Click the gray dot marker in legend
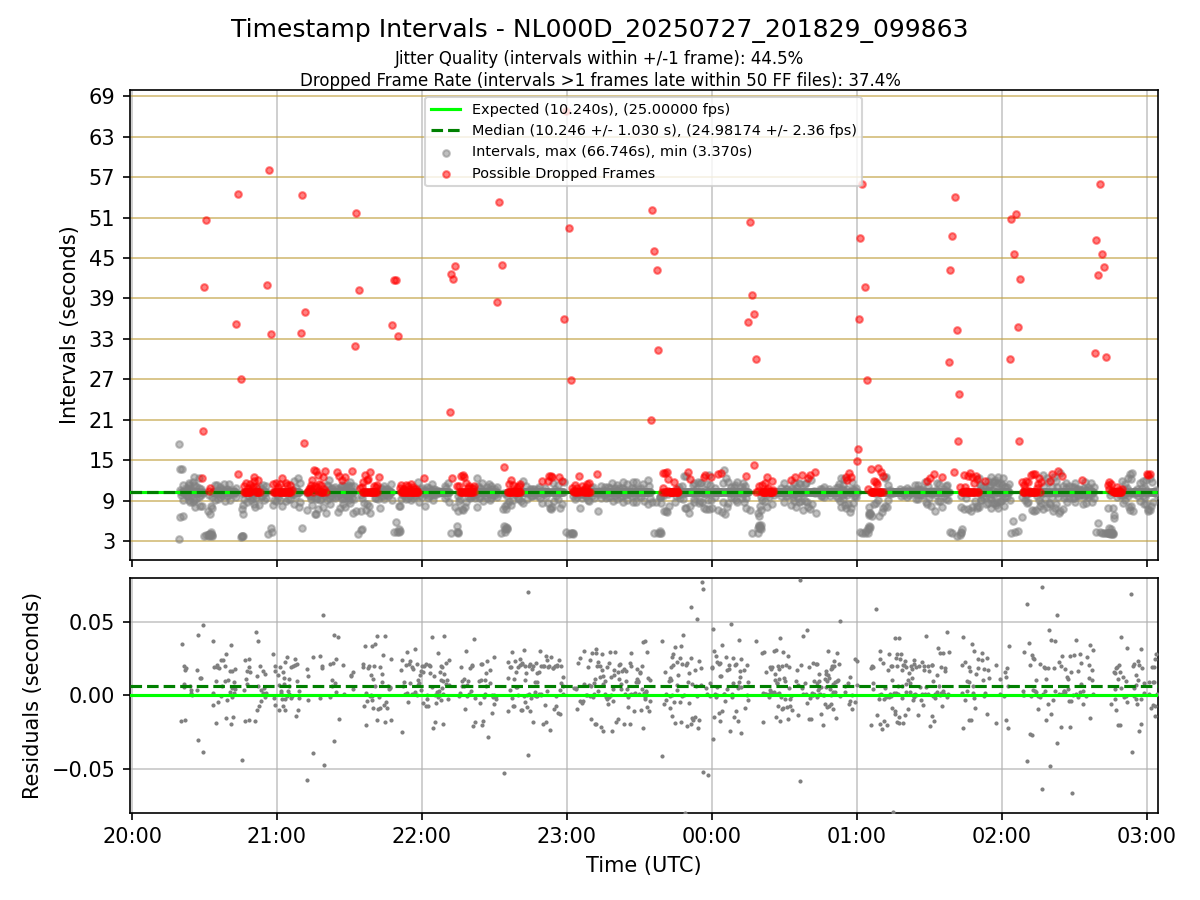 (446, 152)
